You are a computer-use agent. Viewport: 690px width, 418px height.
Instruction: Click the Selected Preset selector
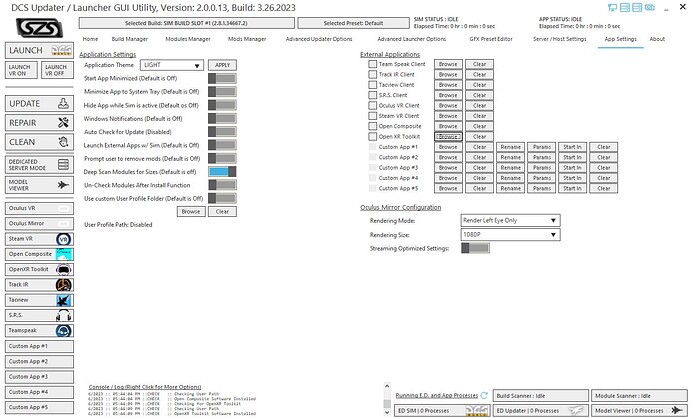pos(353,23)
